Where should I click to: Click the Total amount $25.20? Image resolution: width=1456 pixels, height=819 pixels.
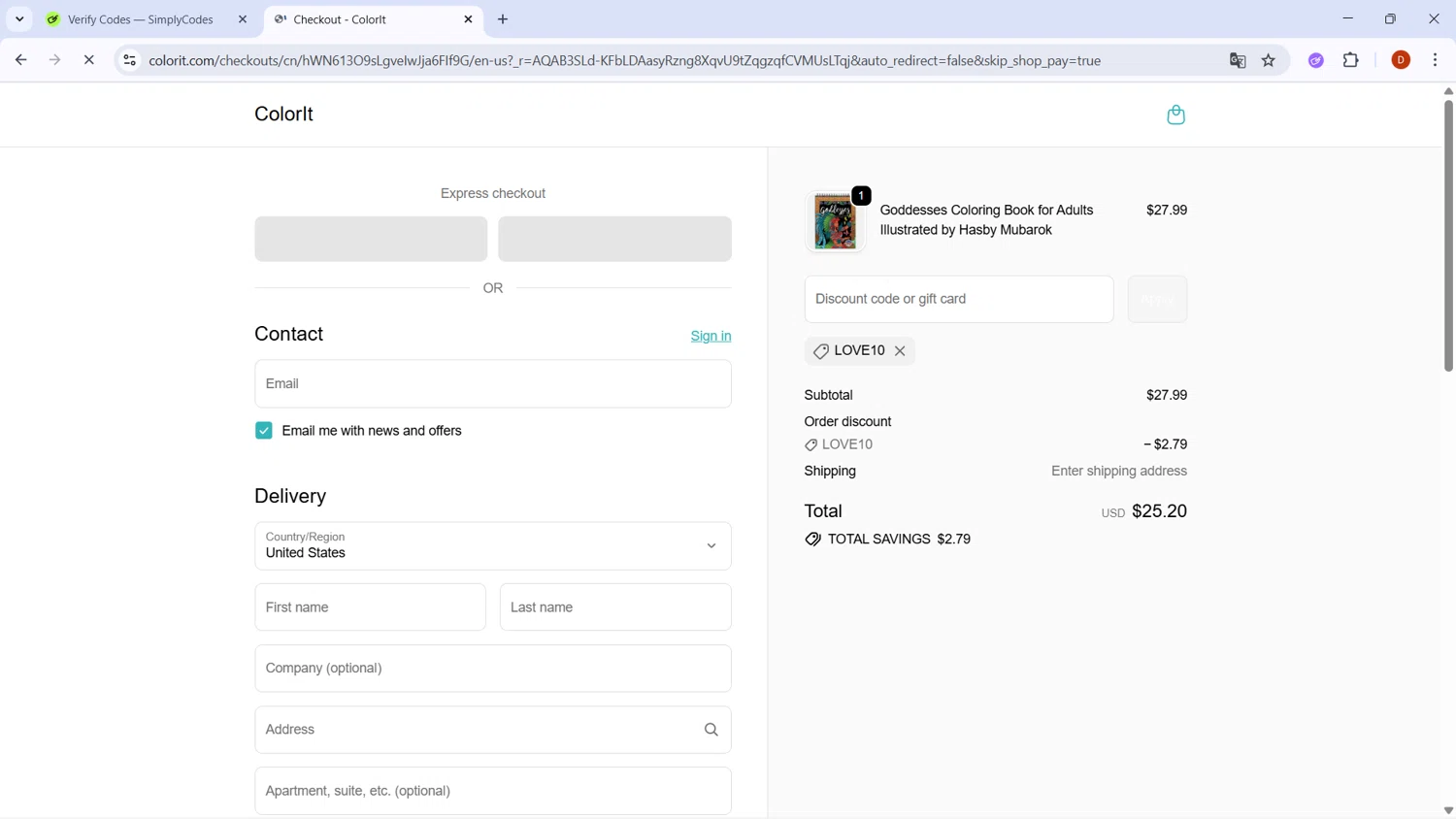pyautogui.click(x=1159, y=511)
